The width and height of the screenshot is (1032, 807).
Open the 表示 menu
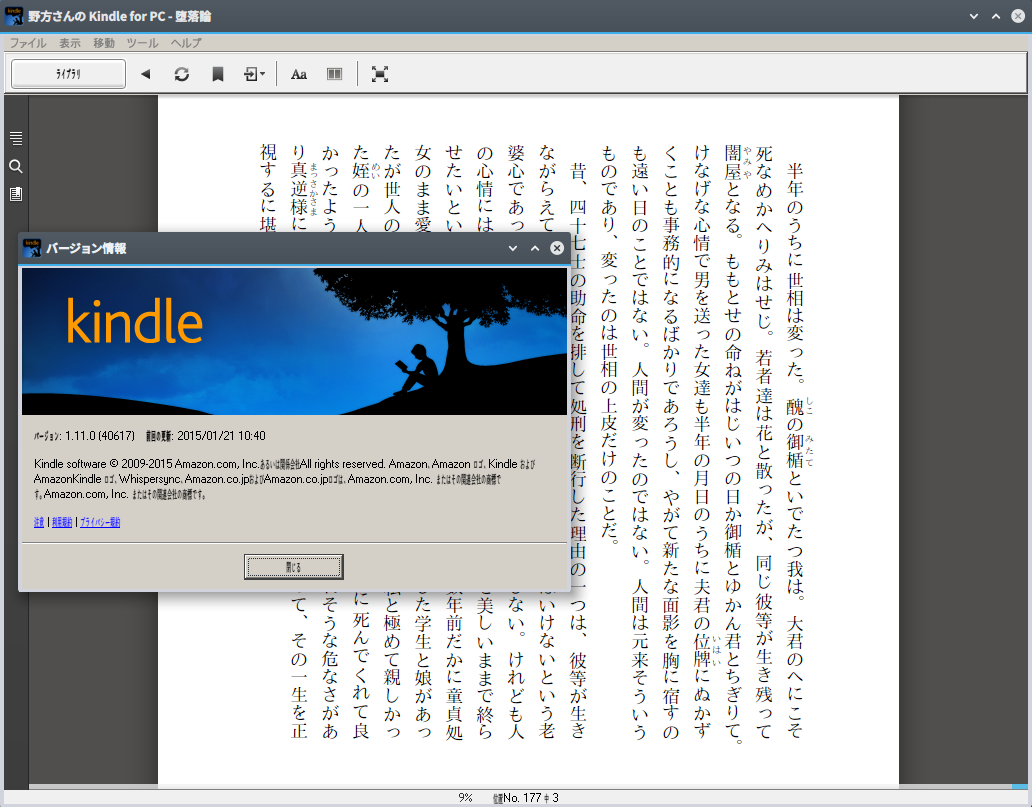pyautogui.click(x=70, y=43)
